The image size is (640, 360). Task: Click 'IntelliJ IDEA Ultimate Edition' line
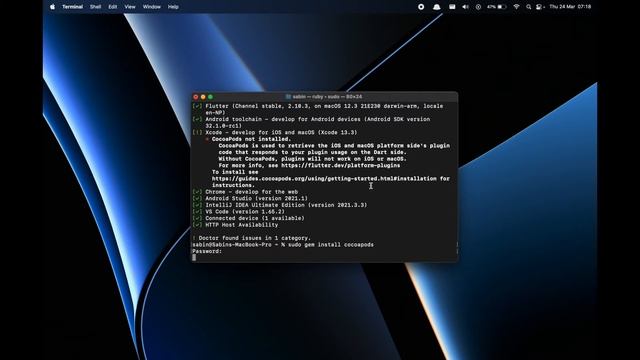coord(280,205)
